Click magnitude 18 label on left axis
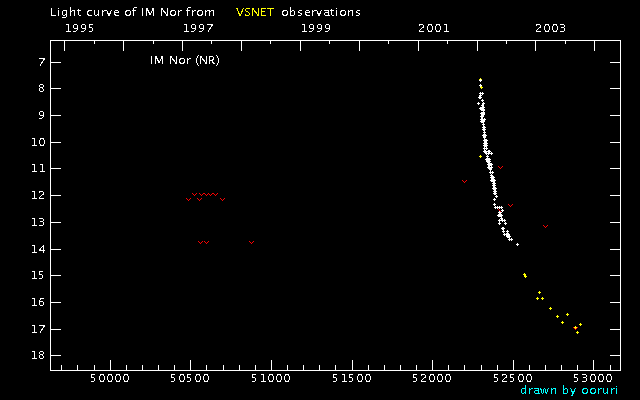The height and width of the screenshot is (400, 640). 38,356
